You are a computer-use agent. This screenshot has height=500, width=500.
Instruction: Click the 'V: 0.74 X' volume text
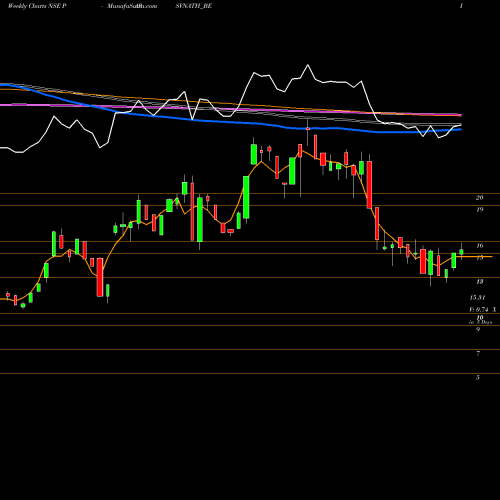pos(483,310)
